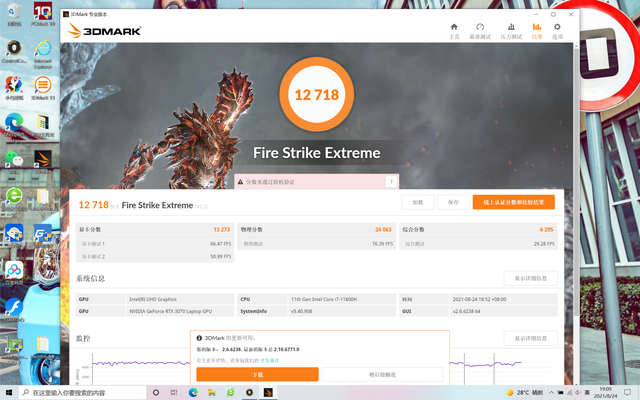Click the Load result button

[x=418, y=202]
